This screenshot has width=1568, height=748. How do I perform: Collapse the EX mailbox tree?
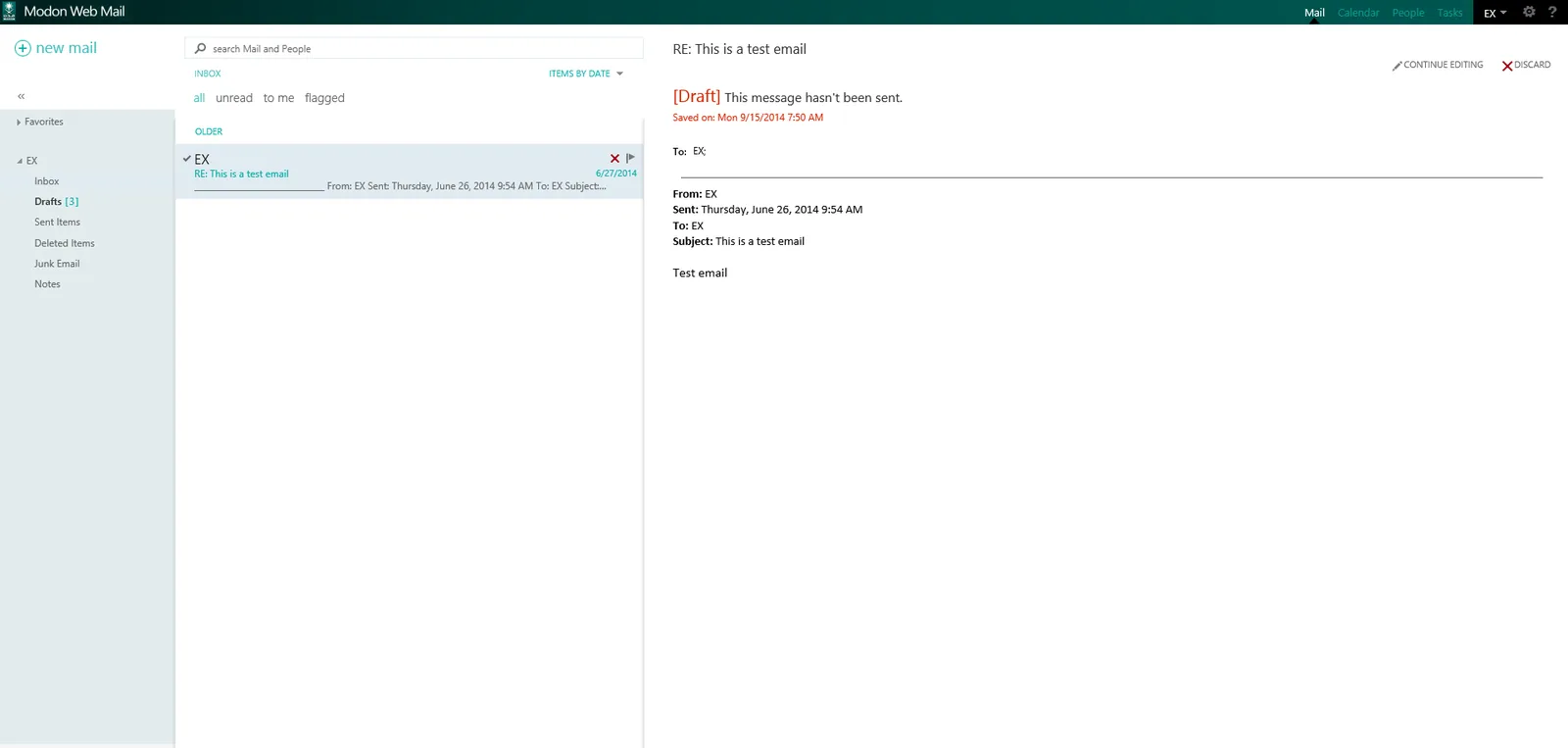pos(20,161)
